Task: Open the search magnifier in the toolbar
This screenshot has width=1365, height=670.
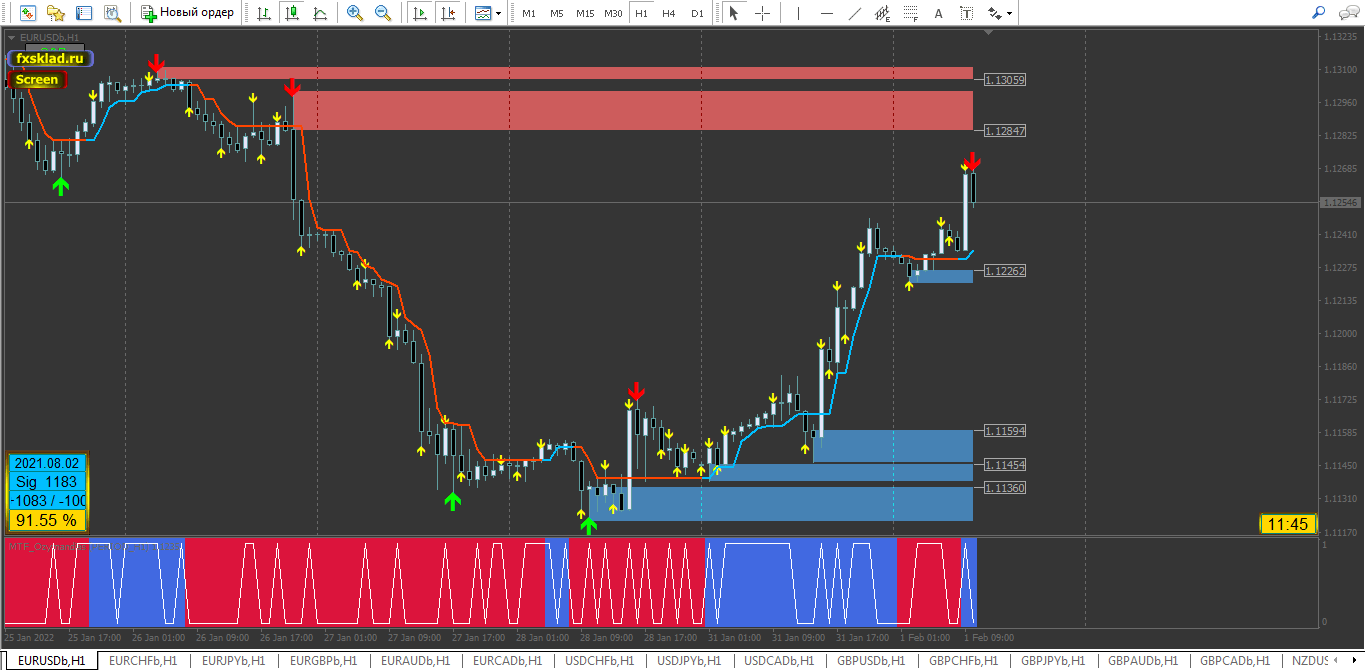Action: [x=1319, y=13]
